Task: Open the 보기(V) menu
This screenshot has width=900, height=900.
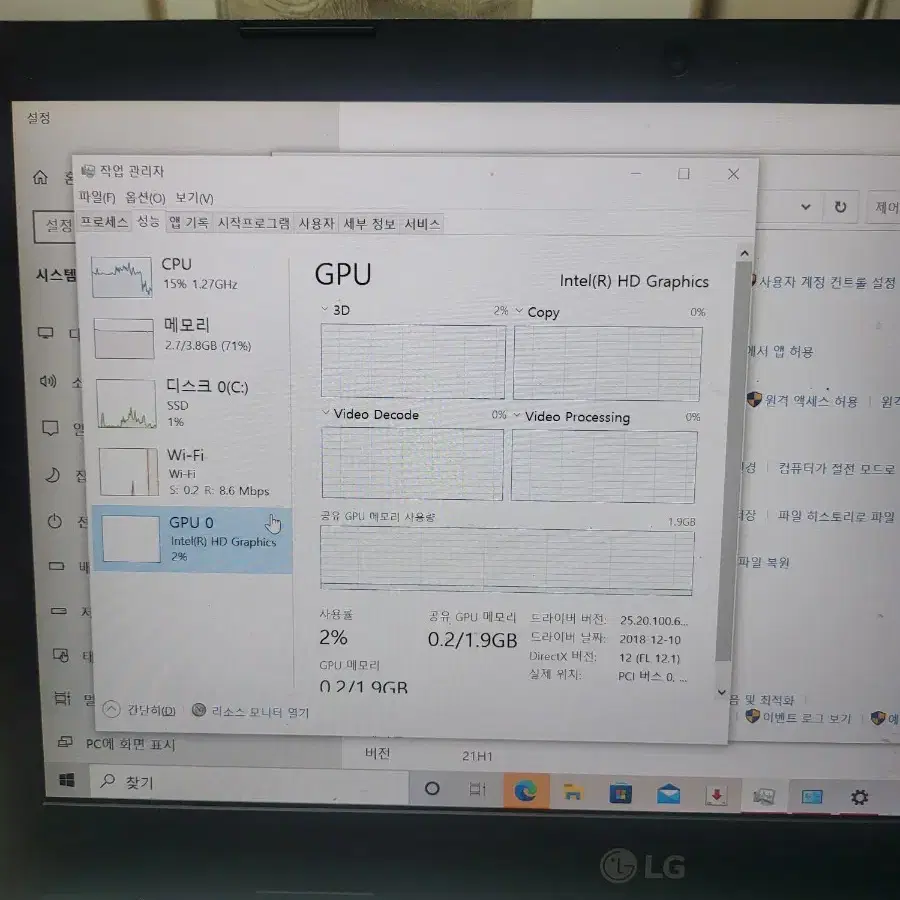Action: [194, 198]
